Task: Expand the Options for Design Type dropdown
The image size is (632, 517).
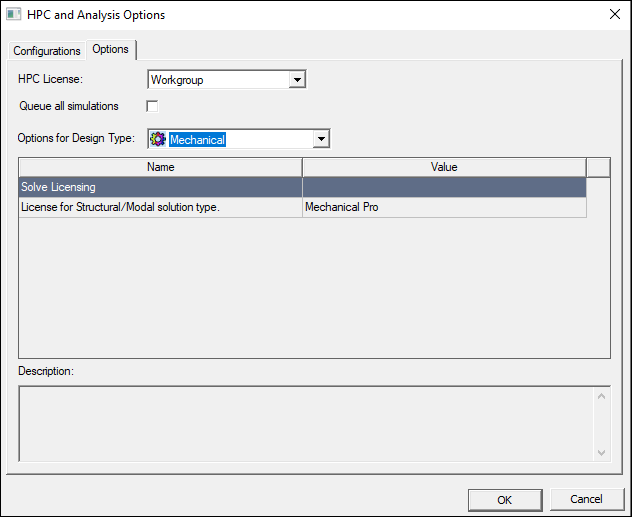Action: coord(321,139)
